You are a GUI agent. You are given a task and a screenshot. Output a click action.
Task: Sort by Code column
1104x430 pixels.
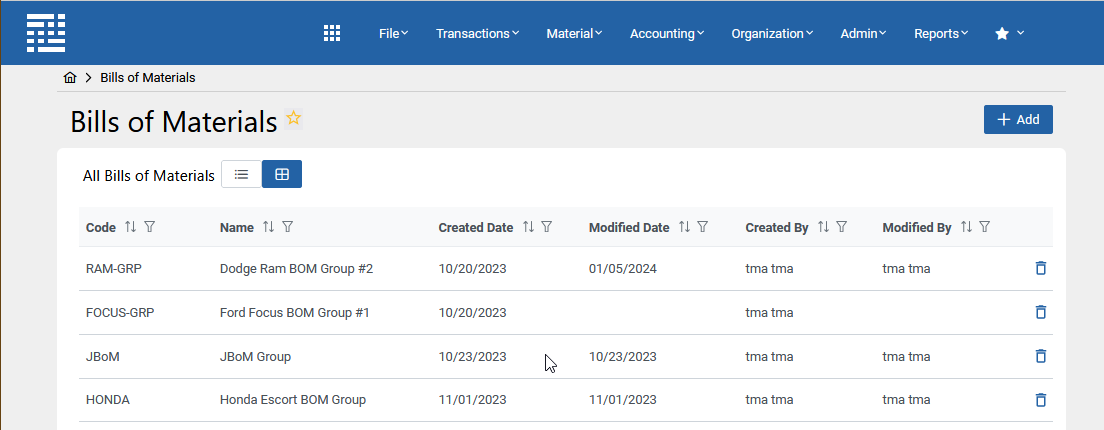coord(130,227)
